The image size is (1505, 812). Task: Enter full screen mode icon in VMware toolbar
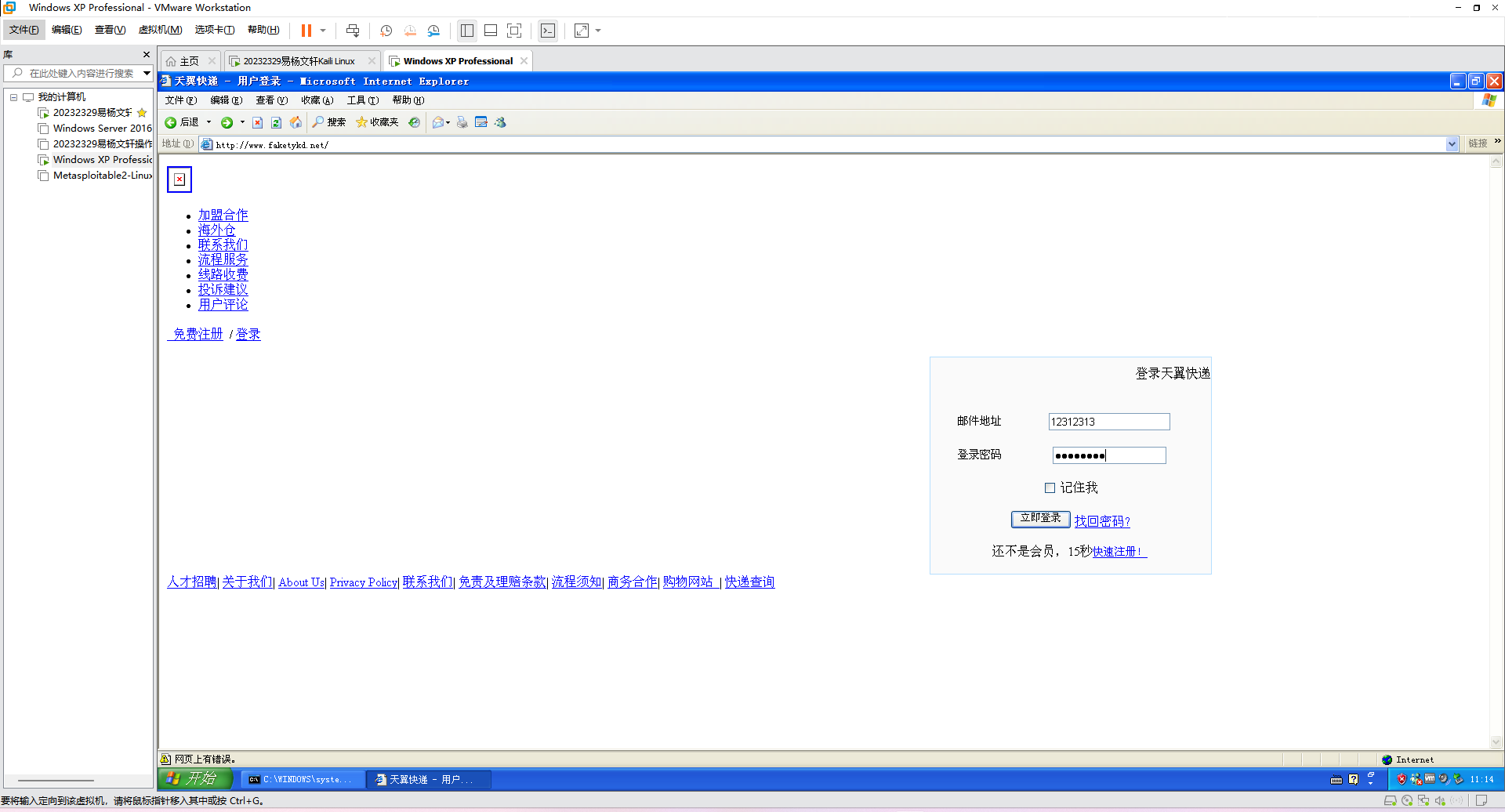(514, 31)
